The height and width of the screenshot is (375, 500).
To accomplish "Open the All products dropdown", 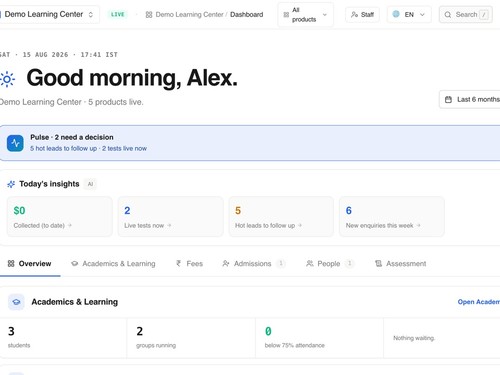I will coord(305,15).
